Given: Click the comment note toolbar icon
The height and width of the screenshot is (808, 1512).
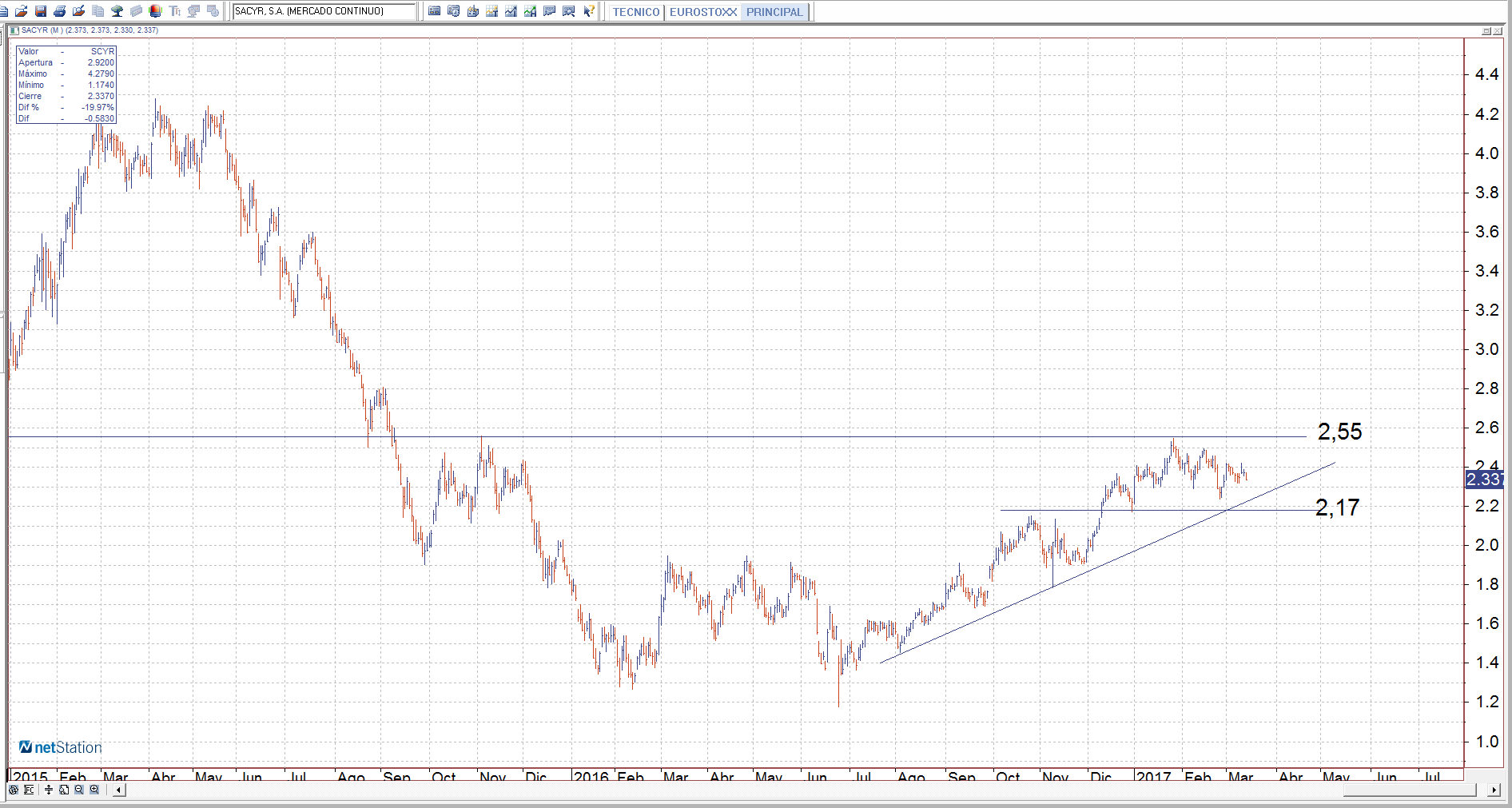Looking at the screenshot, I should pyautogui.click(x=549, y=11).
